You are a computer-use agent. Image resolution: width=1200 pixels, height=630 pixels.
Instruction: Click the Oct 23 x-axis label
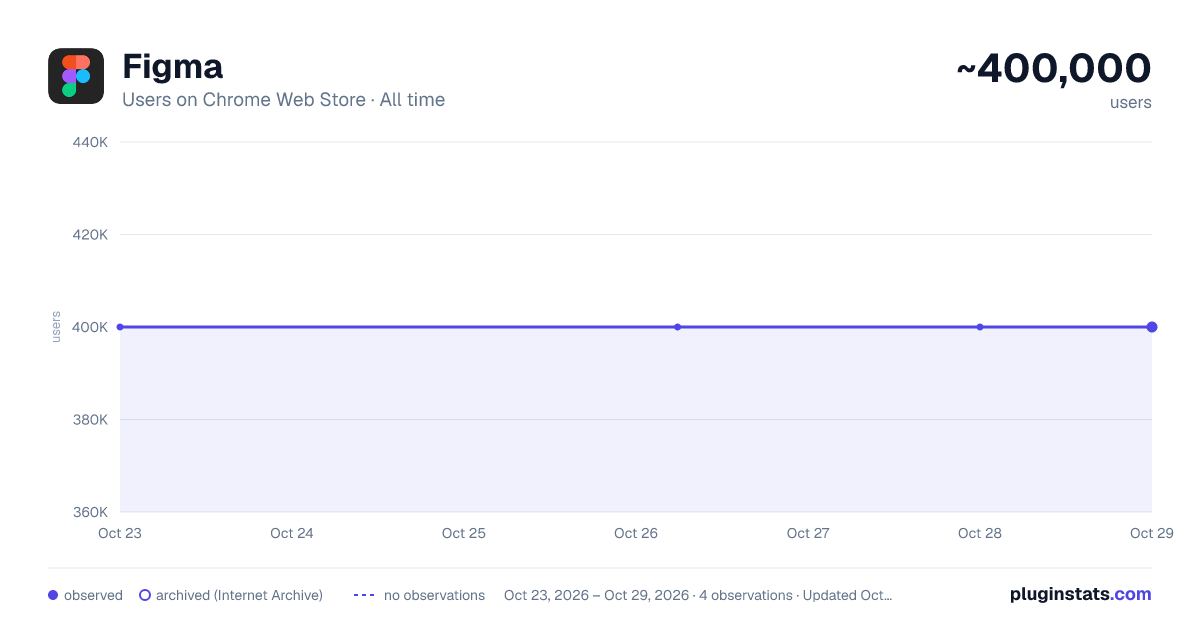click(x=120, y=533)
